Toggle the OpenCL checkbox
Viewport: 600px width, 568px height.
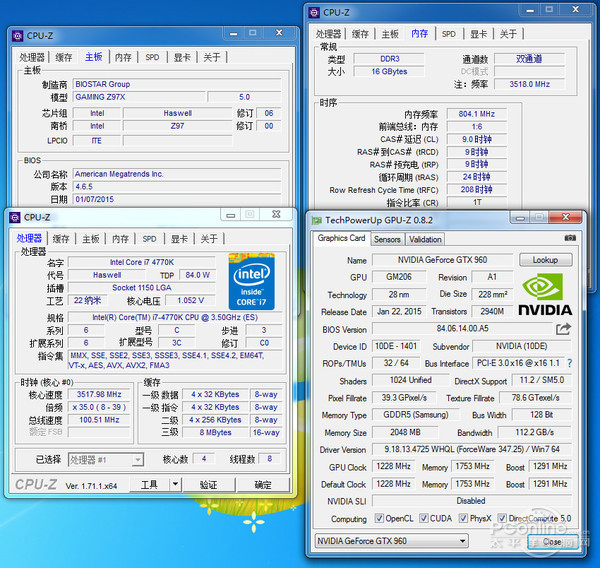click(379, 518)
